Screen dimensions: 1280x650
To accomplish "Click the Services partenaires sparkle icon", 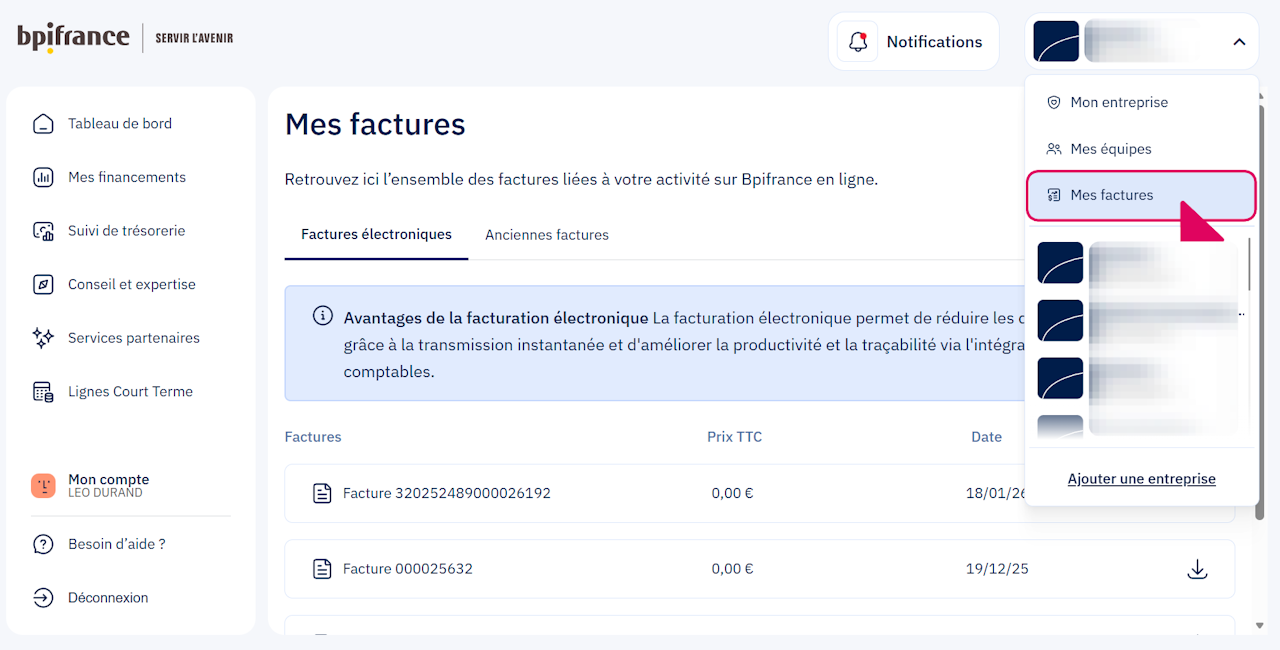I will [x=43, y=338].
